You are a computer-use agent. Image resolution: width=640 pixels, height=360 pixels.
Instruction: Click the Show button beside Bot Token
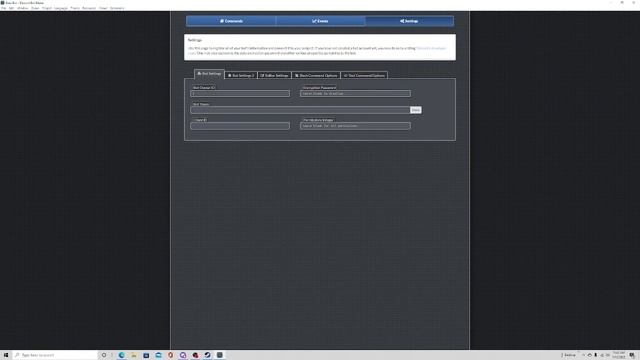click(416, 110)
